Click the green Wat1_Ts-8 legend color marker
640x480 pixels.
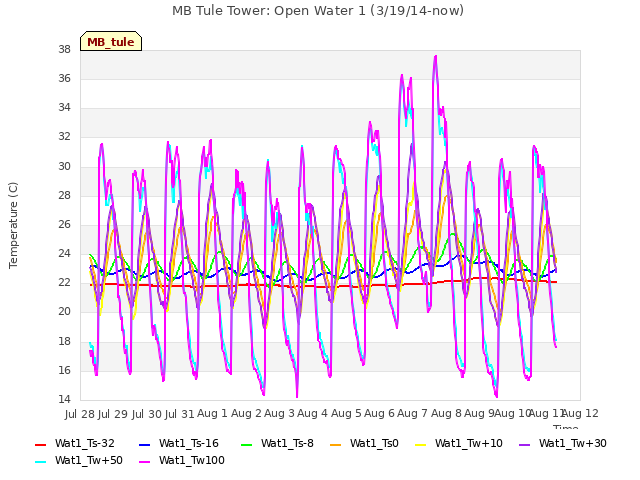pos(247,444)
